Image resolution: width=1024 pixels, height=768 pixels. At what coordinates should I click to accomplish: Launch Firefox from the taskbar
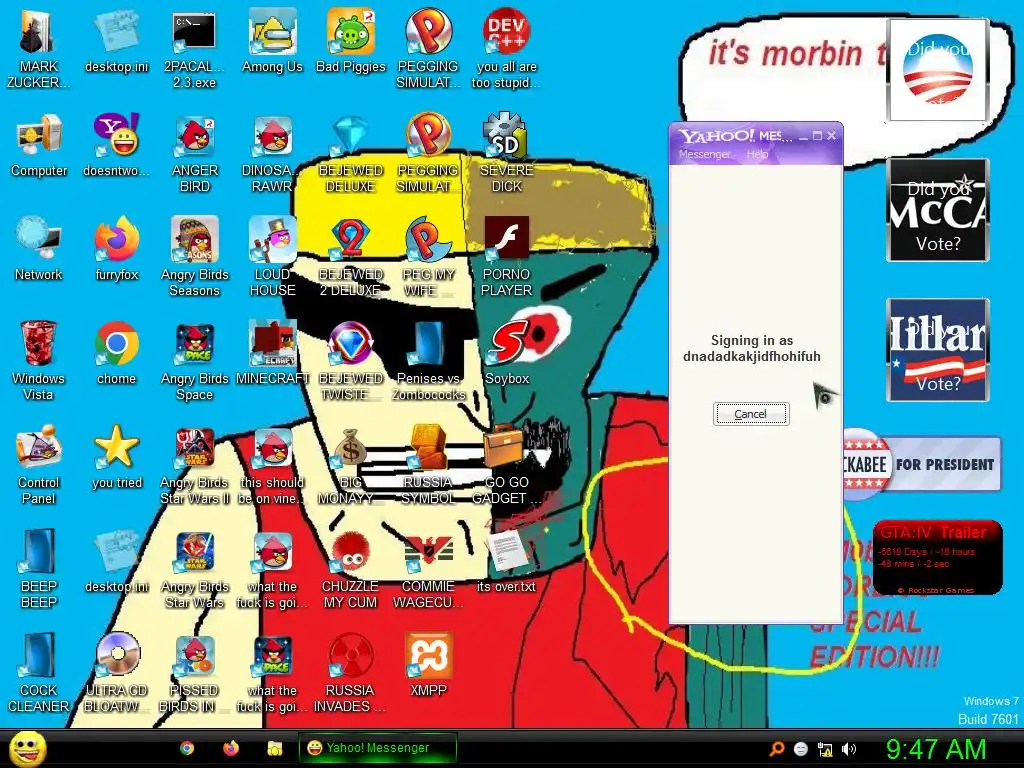[x=231, y=748]
